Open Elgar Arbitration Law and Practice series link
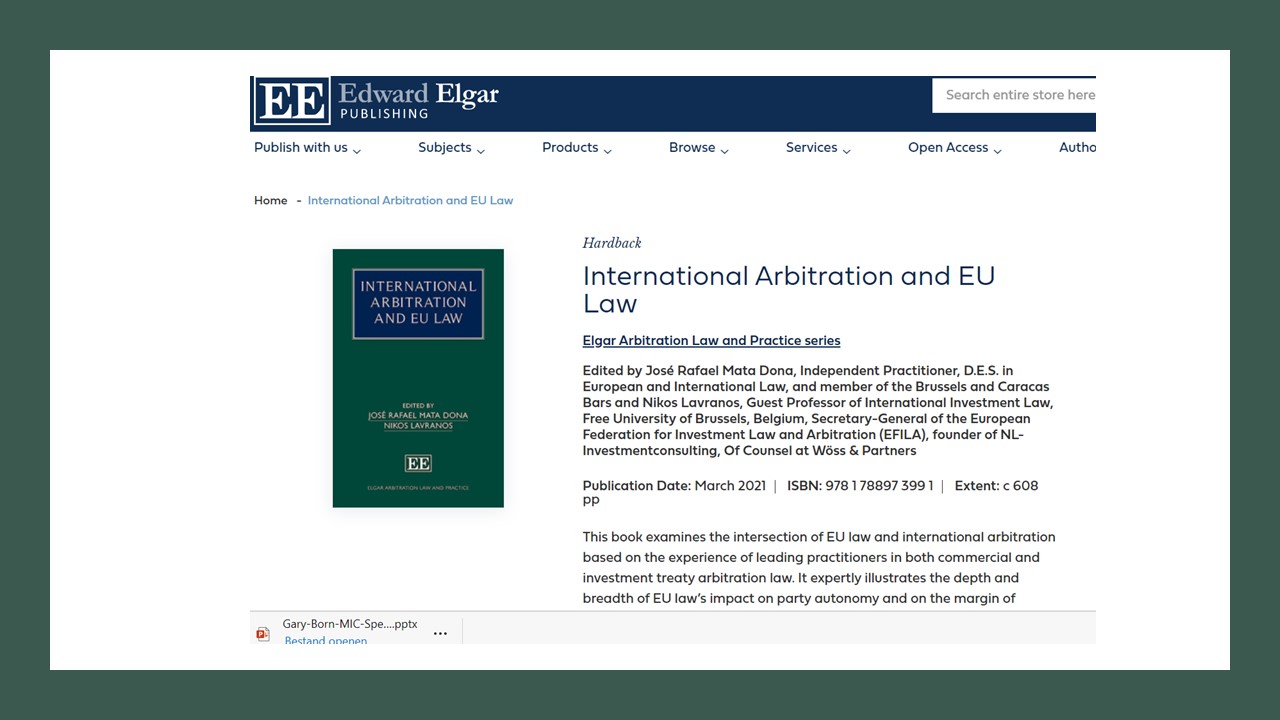 pos(711,341)
